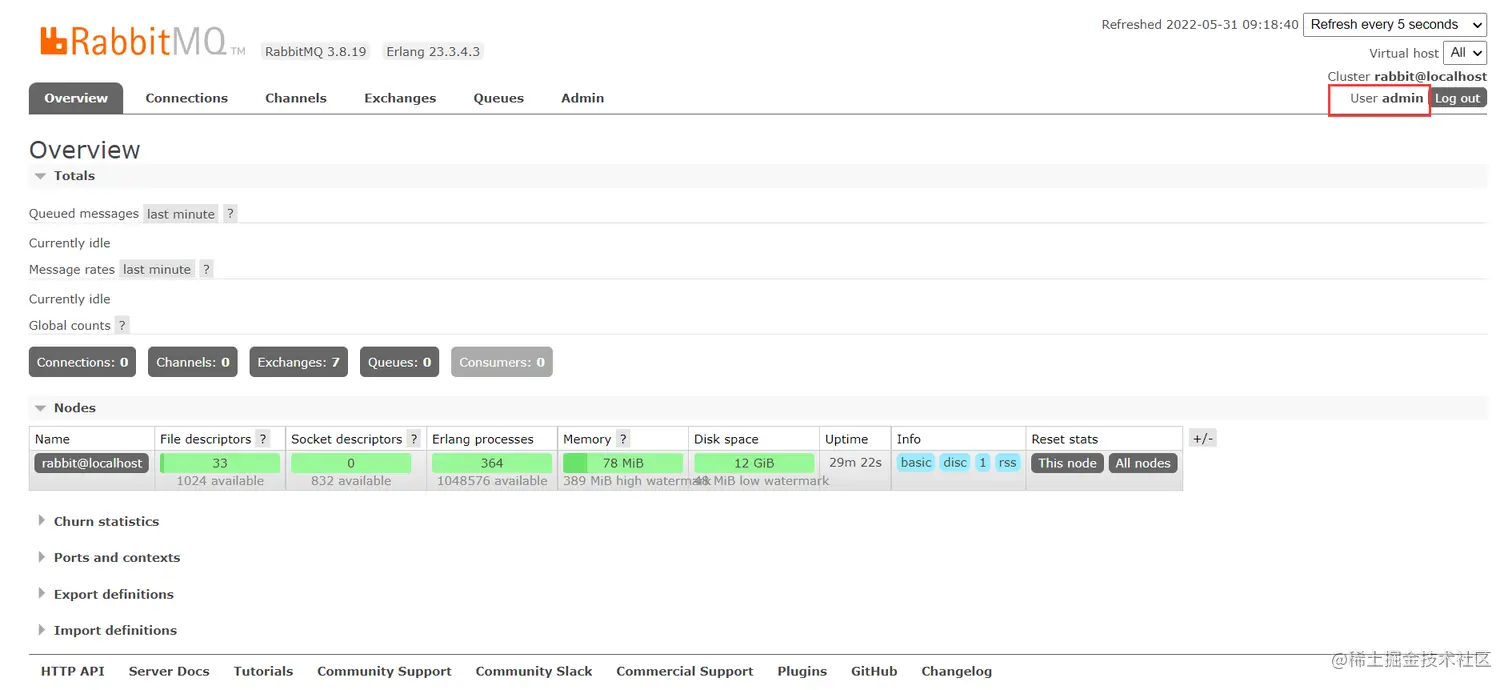The height and width of the screenshot is (690, 1512).
Task: Open the Changelog footer link
Action: (x=957, y=671)
